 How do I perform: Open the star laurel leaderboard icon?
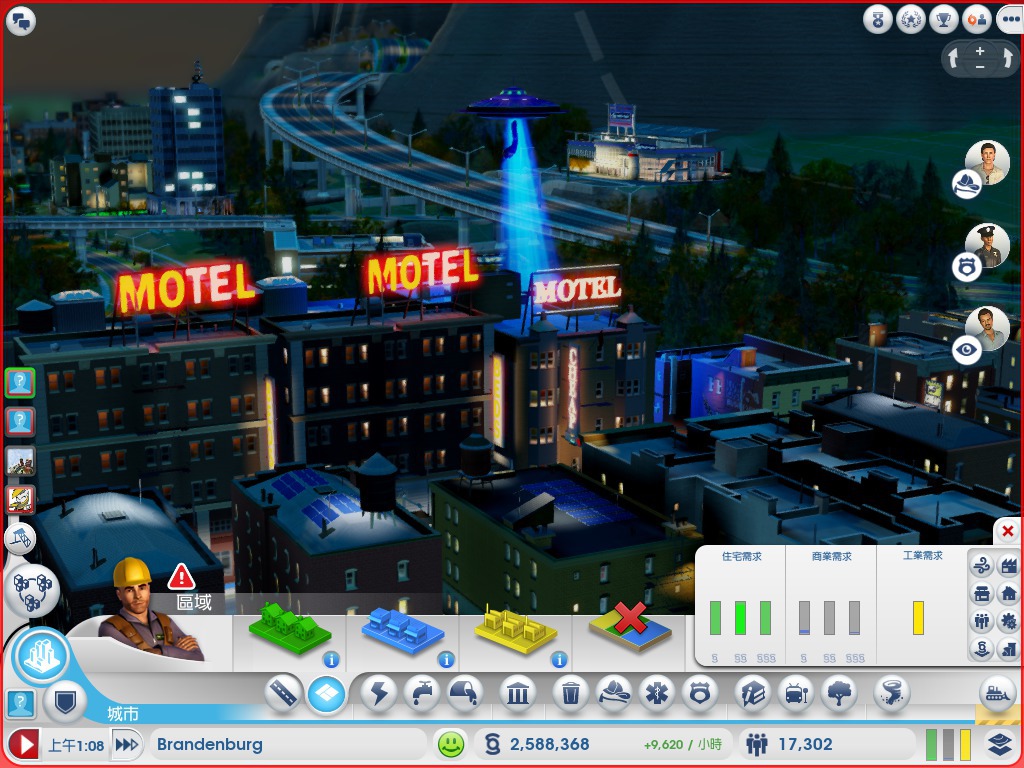[910, 20]
